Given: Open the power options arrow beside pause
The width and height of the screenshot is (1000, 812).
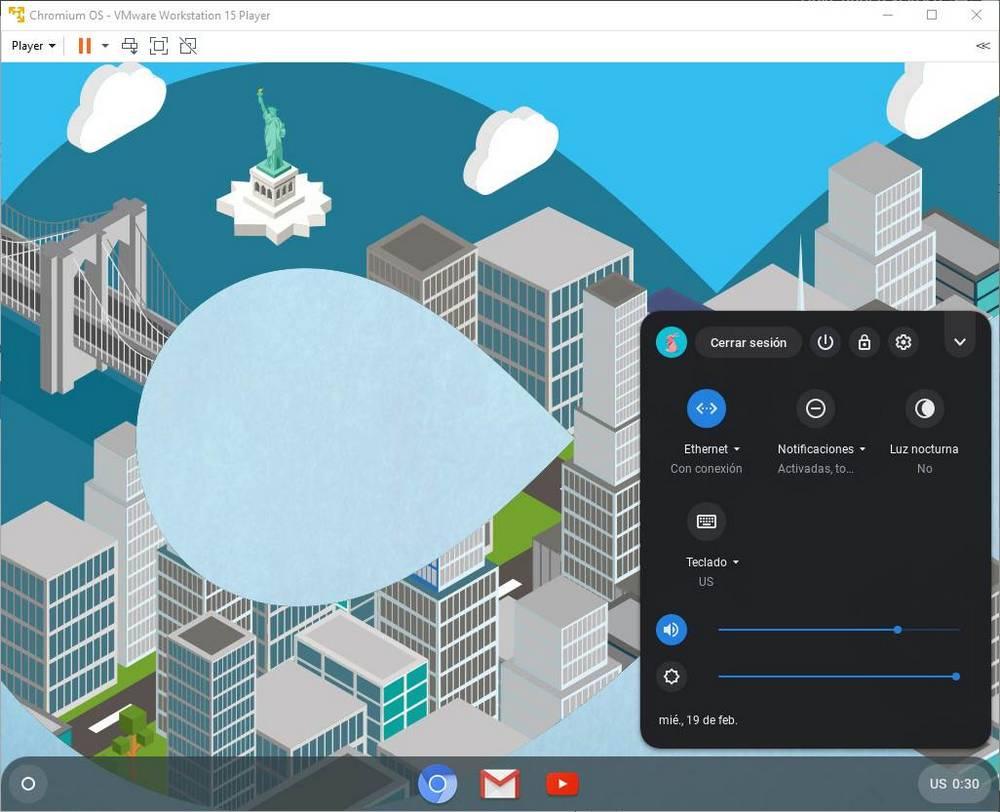Looking at the screenshot, I should pyautogui.click(x=105, y=46).
